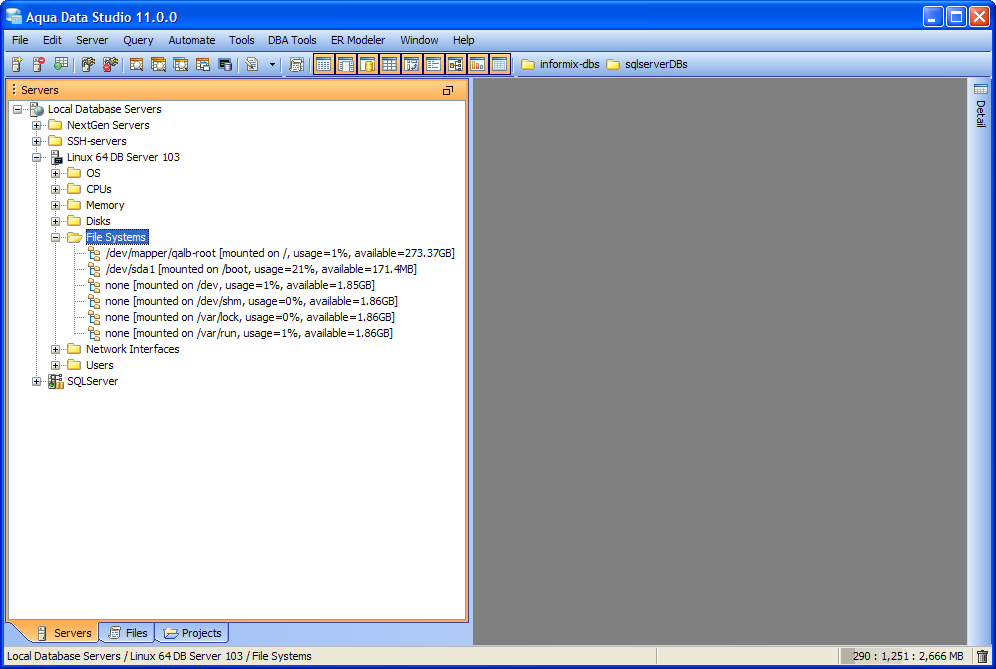The width and height of the screenshot is (996, 669).
Task: Collapse the Linux 64 DB Server 103 node
Action: [x=36, y=157]
